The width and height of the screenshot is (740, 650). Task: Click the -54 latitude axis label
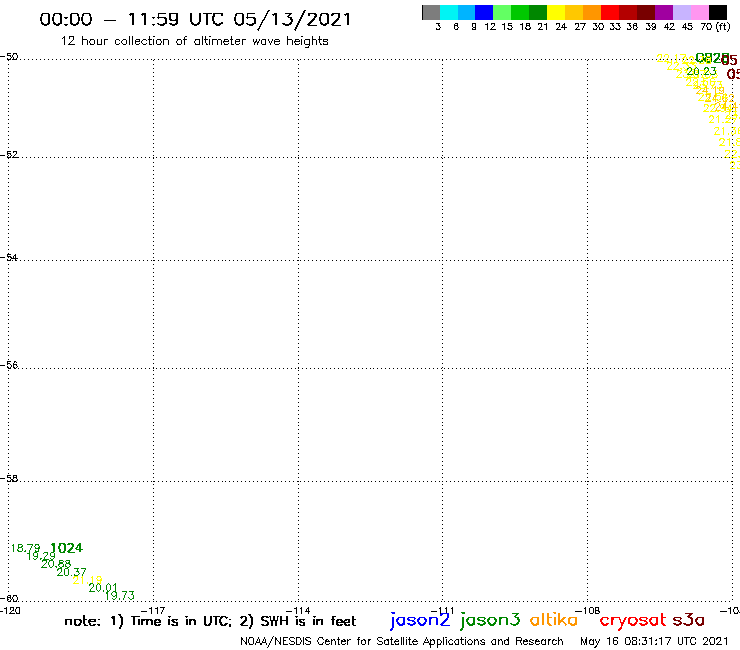pyautogui.click(x=9, y=258)
